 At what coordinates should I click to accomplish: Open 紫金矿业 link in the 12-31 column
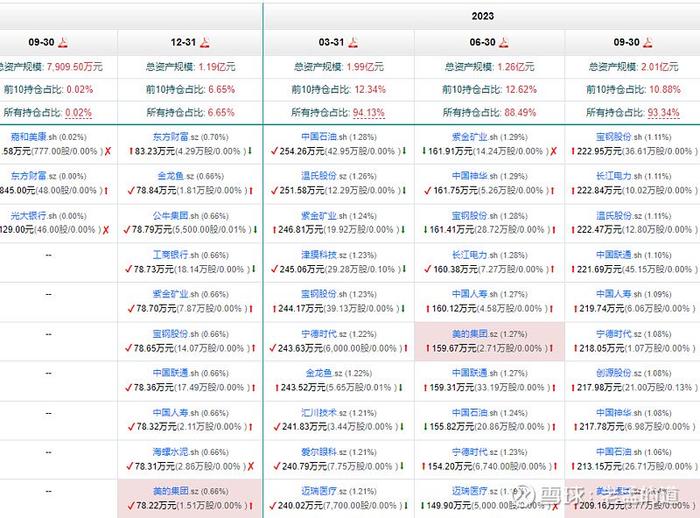[171, 294]
